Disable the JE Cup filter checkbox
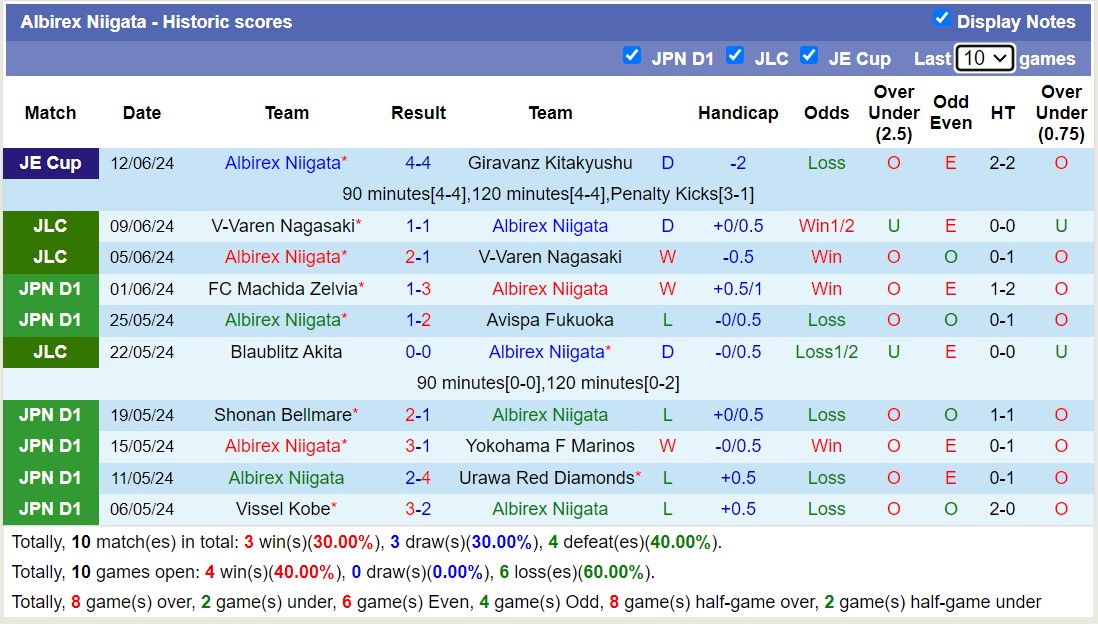The height and width of the screenshot is (624, 1098). coord(809,56)
